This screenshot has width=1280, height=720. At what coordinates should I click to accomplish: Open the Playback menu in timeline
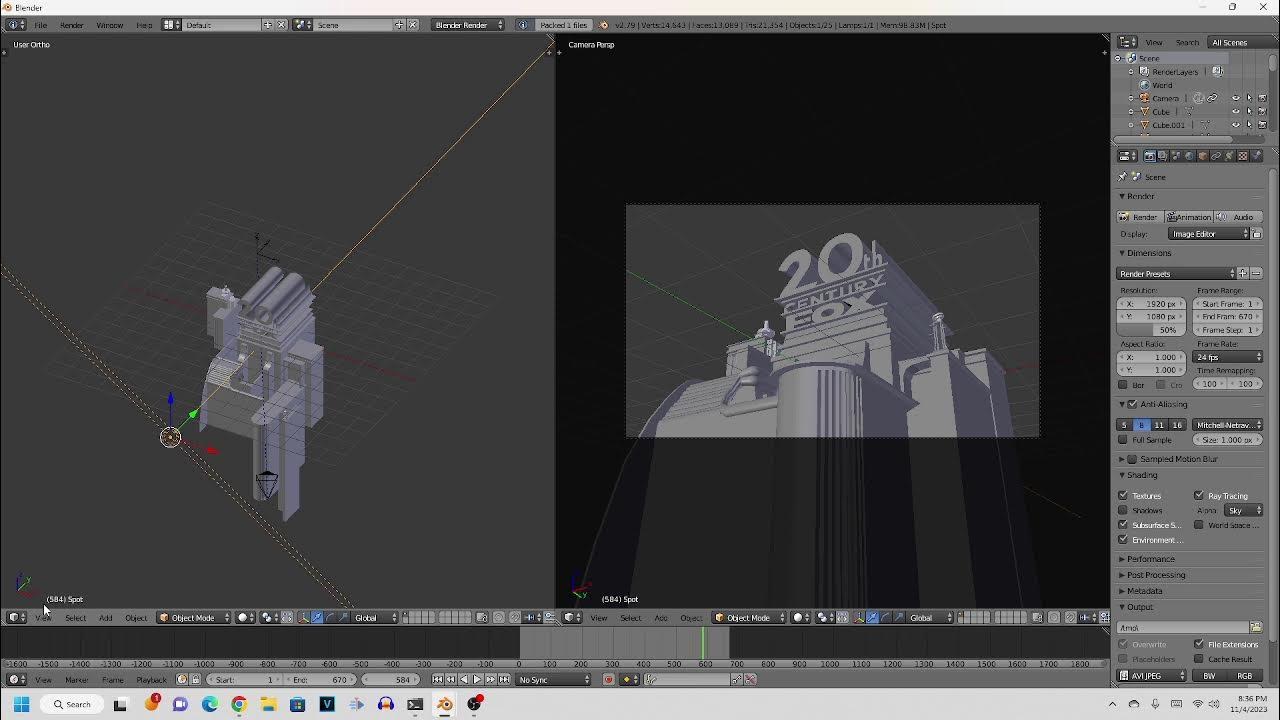click(x=151, y=680)
